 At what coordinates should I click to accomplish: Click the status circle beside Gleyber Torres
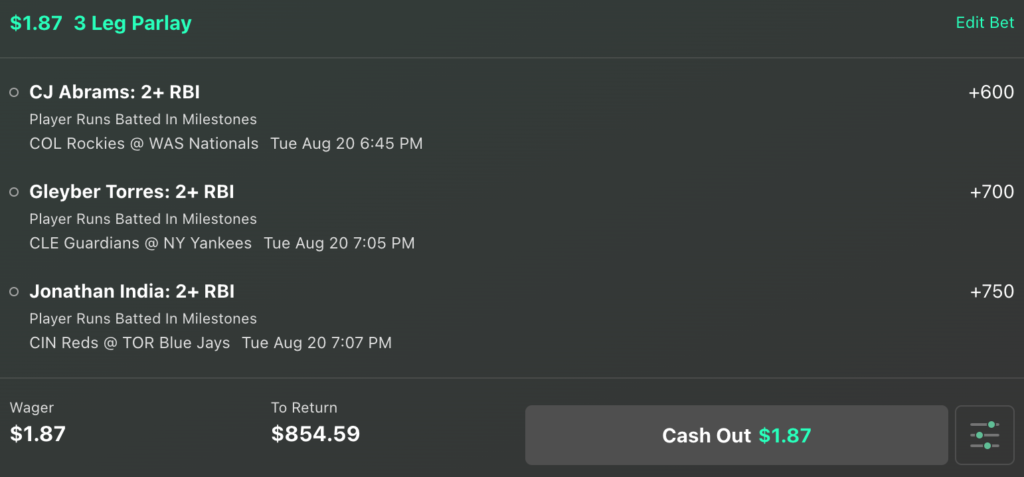14,192
